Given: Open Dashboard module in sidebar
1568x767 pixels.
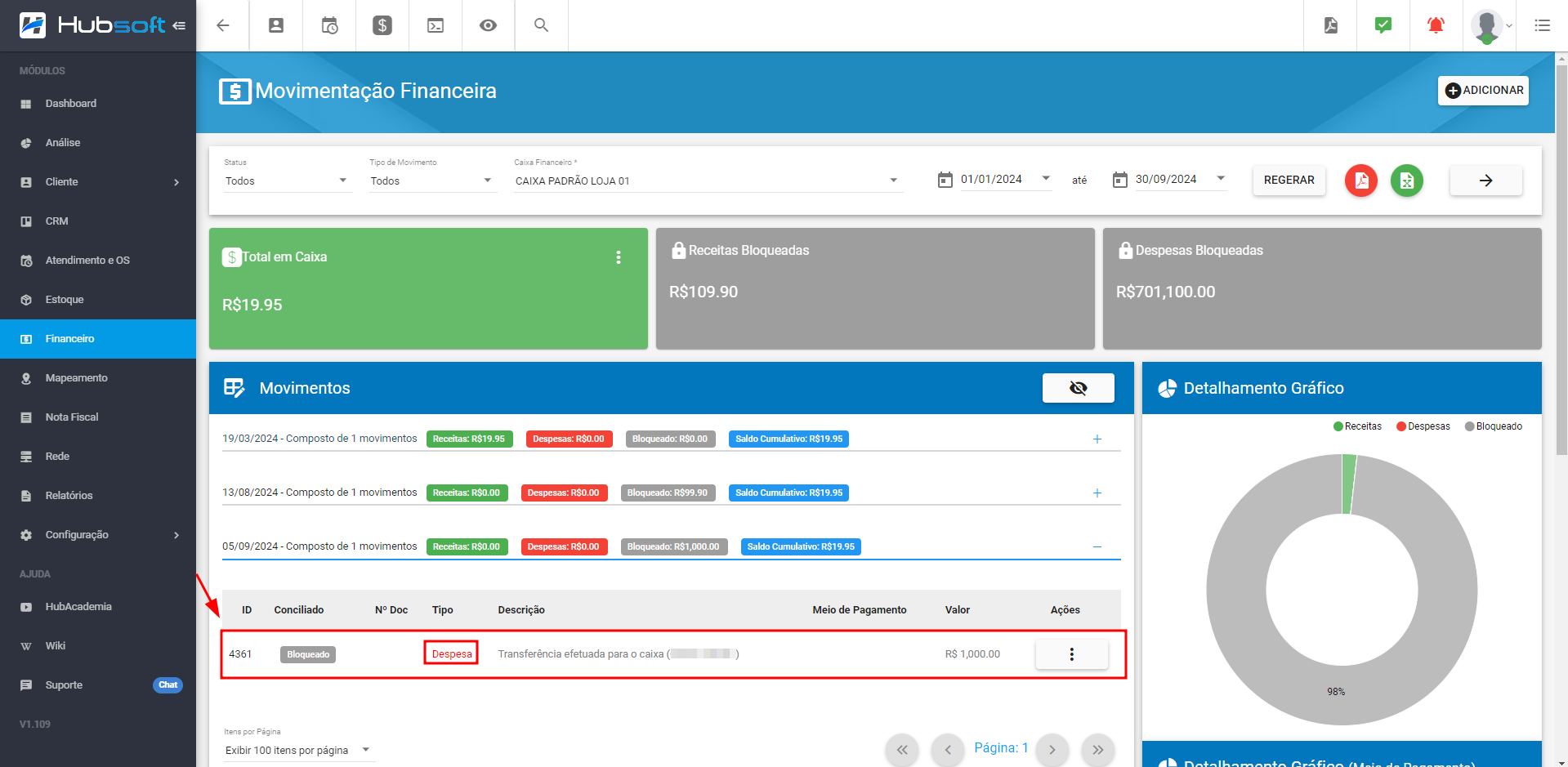Looking at the screenshot, I should click(x=98, y=104).
